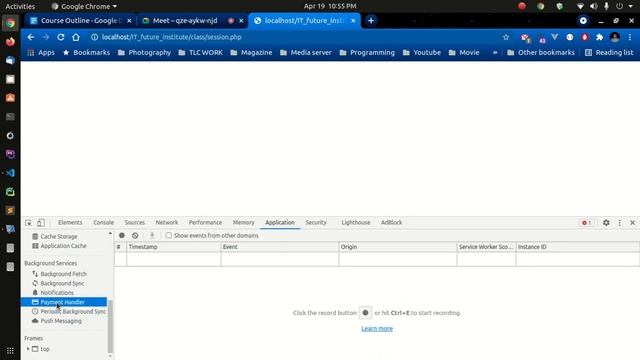Open Firefox from the Ubuntu dock
The height and width of the screenshot is (360, 640).
[x=10, y=42]
